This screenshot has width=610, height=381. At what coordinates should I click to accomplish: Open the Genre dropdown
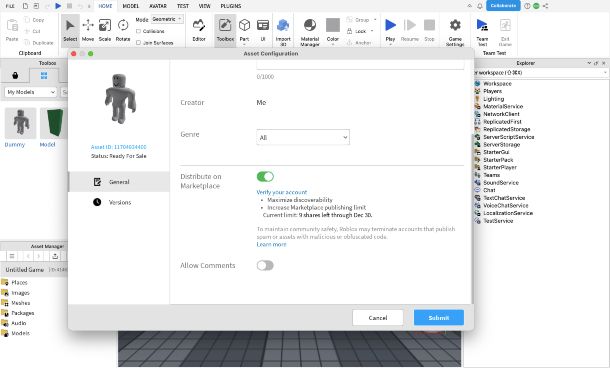[303, 137]
